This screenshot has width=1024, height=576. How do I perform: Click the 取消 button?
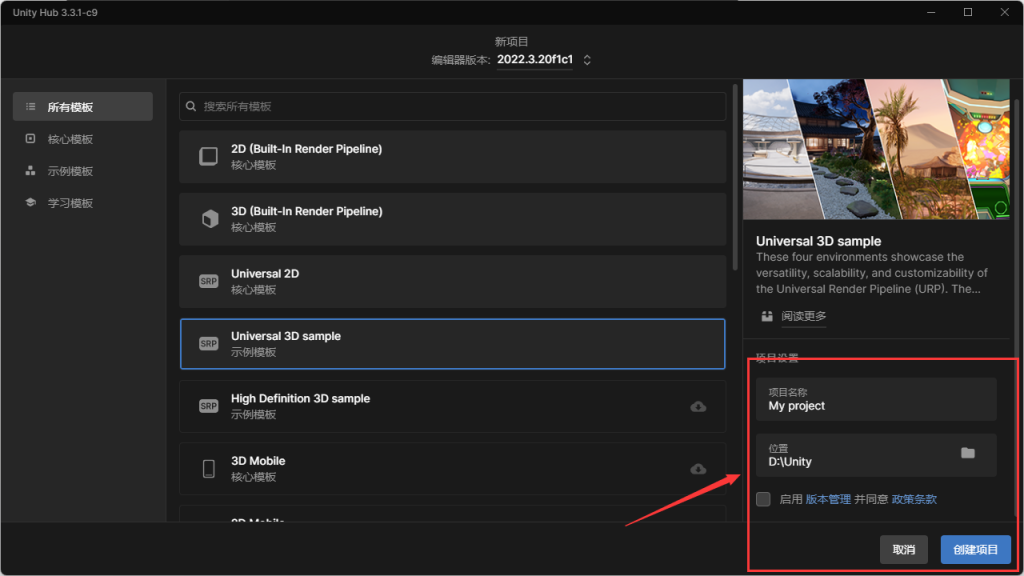coord(903,550)
